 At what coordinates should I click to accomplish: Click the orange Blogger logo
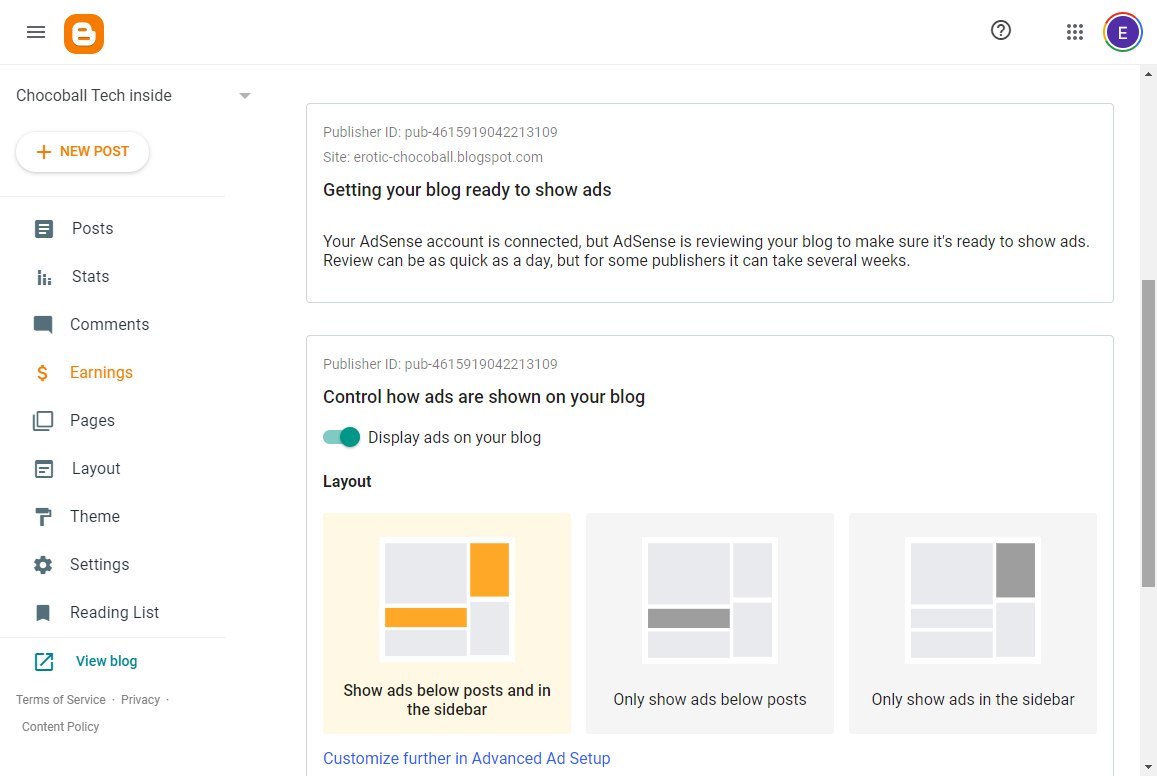click(83, 34)
